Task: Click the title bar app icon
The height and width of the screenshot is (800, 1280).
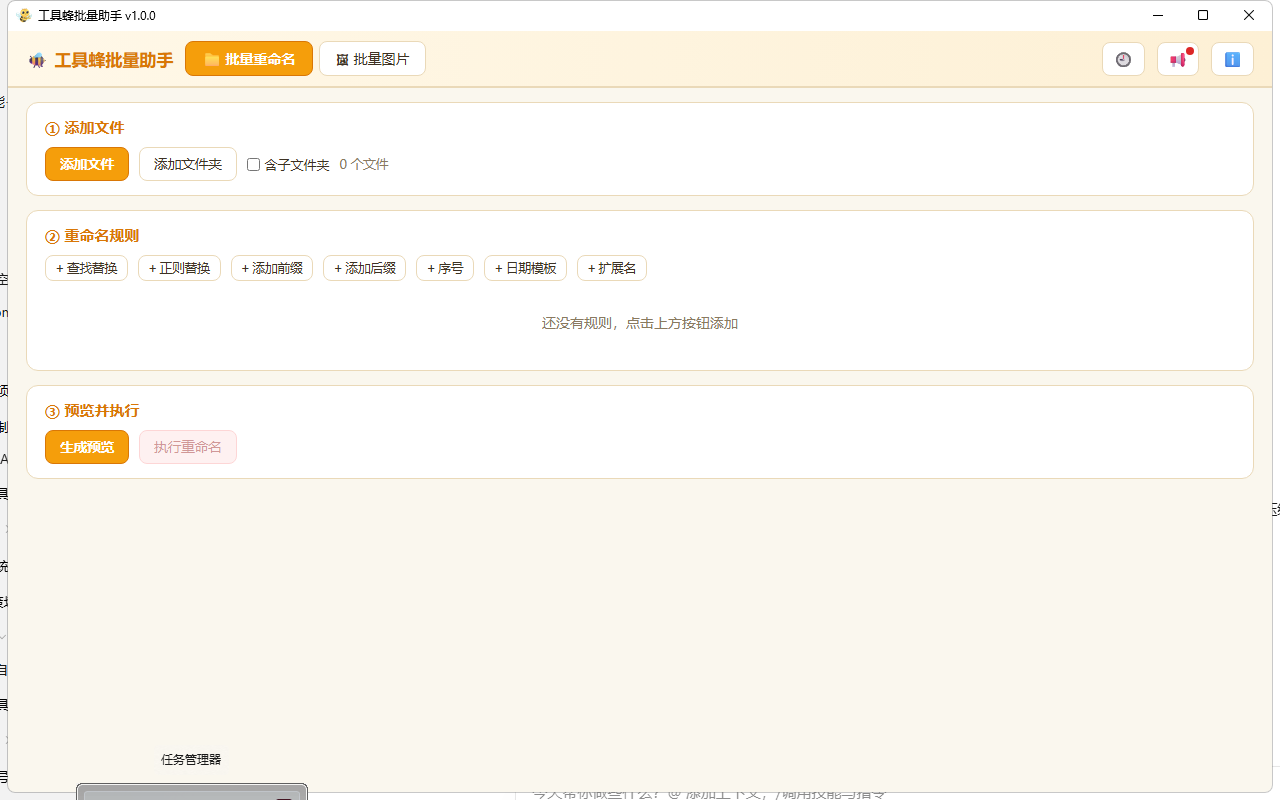Action: pyautogui.click(x=25, y=15)
